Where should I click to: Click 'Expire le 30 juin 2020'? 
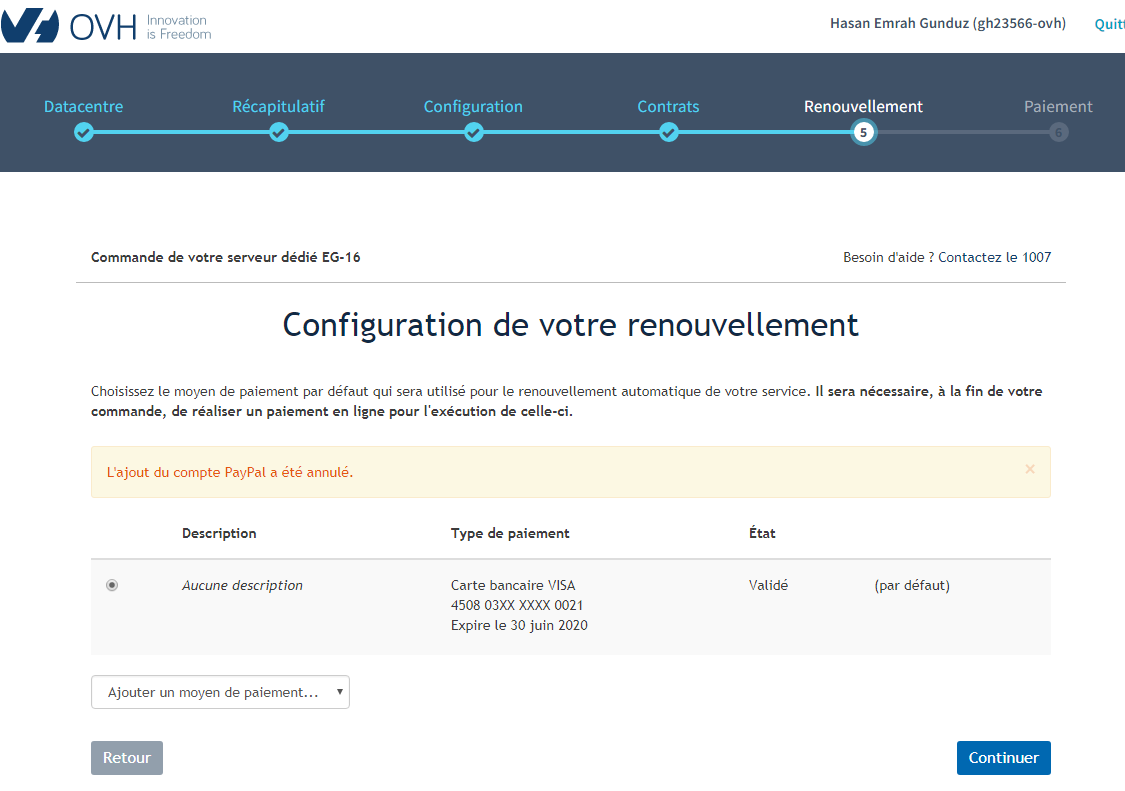pos(519,625)
